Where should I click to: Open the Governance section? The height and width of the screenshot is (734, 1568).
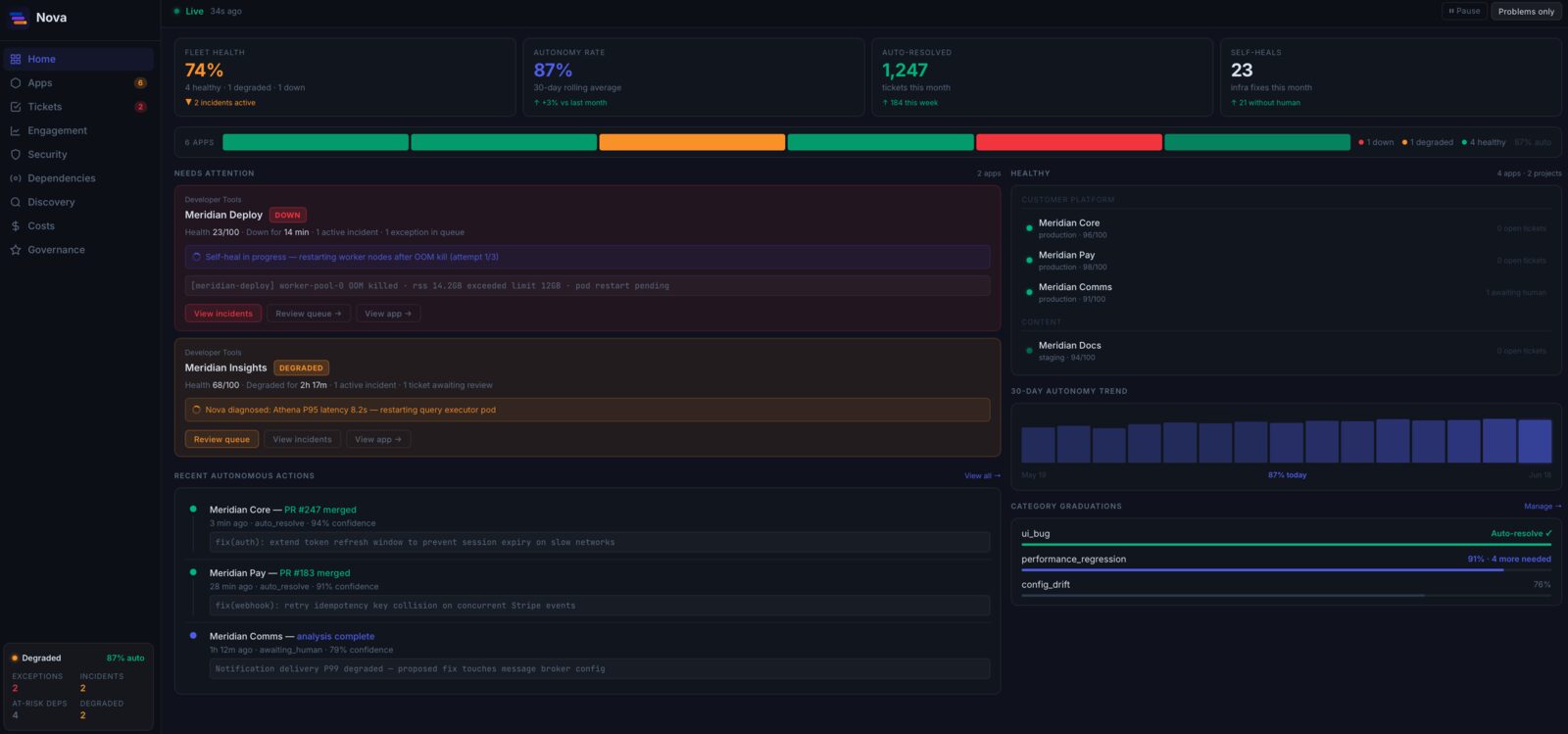coord(78,250)
